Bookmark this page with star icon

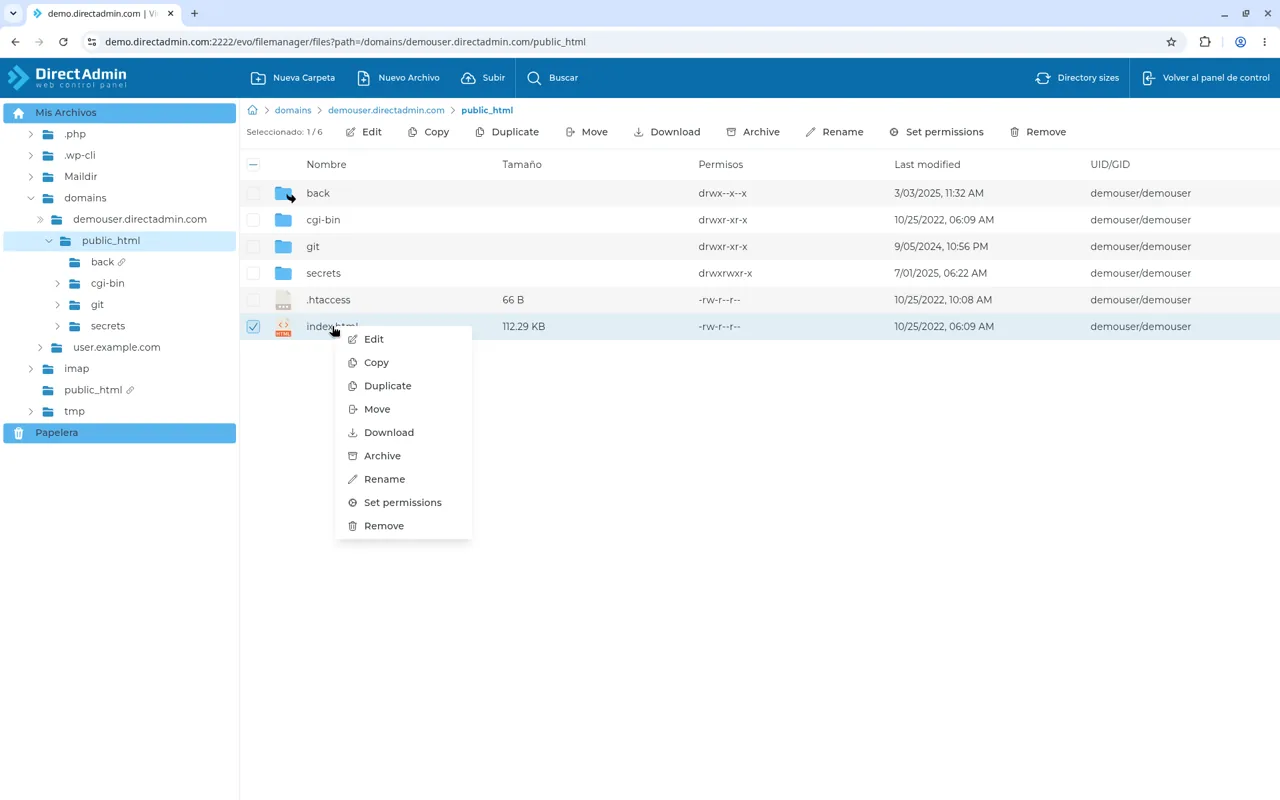[1171, 42]
